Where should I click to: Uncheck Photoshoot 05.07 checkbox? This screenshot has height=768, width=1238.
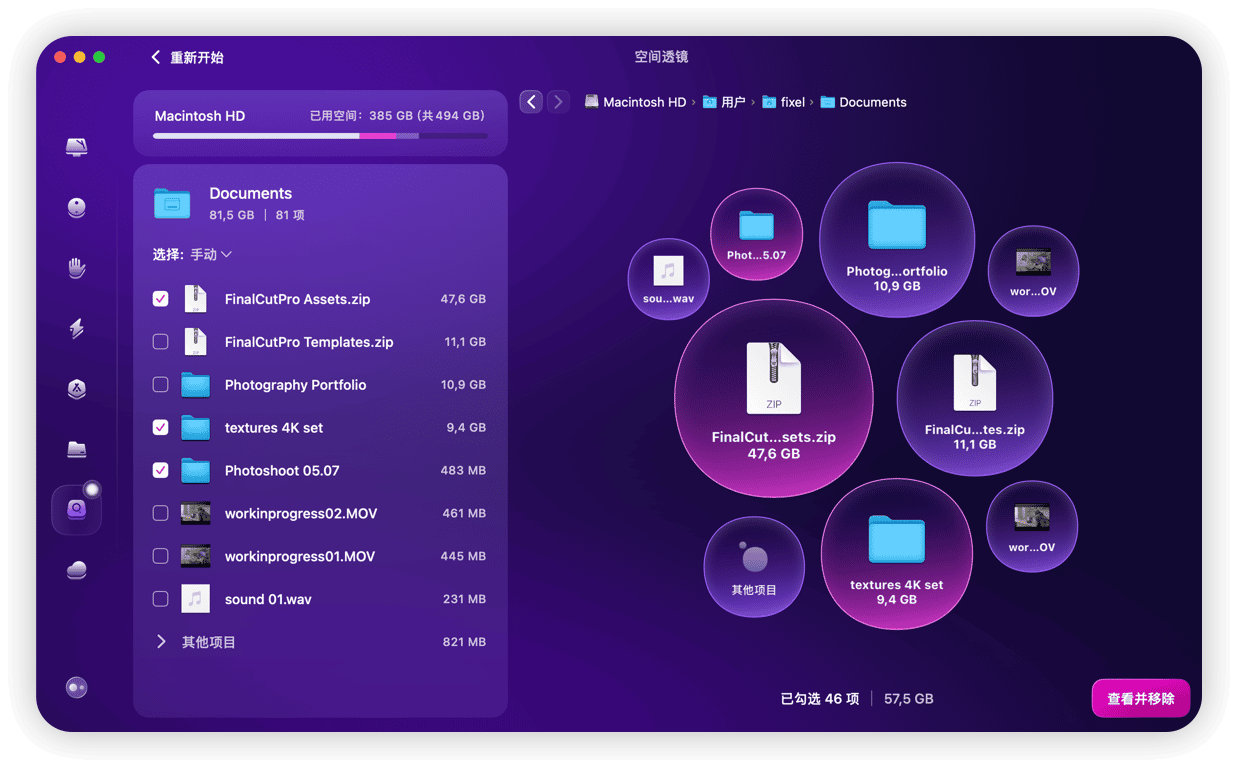(160, 470)
